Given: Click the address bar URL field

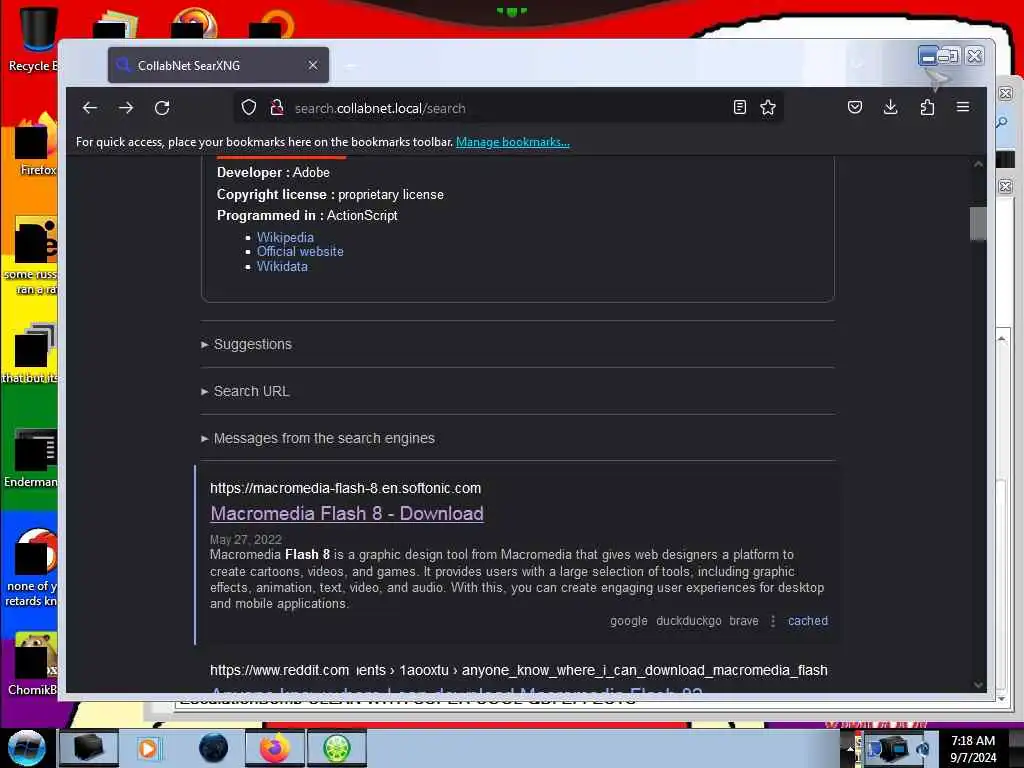Looking at the screenshot, I should [x=509, y=108].
